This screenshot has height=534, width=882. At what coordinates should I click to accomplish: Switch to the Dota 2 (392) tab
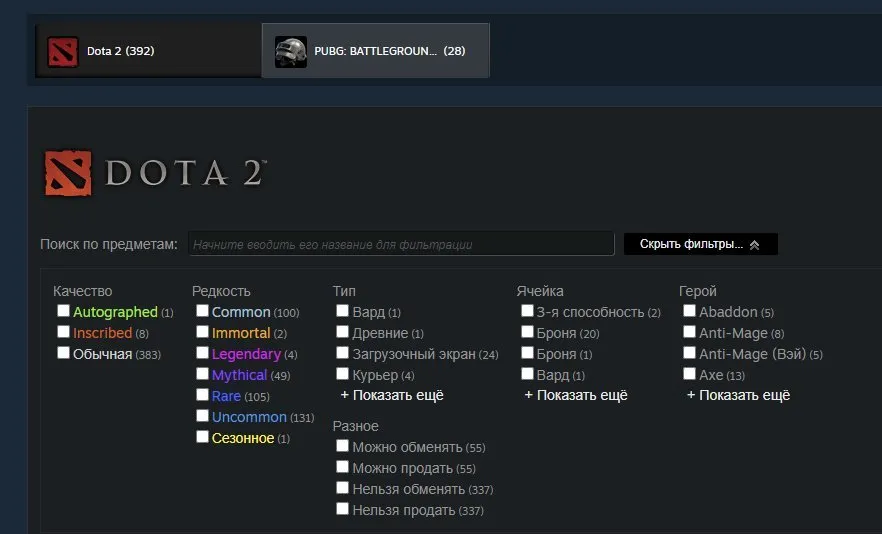click(148, 51)
